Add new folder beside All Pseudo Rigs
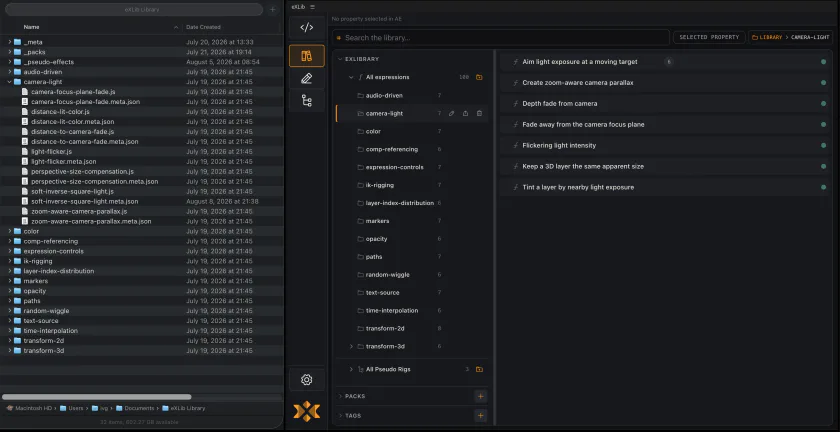This screenshot has height=432, width=840. pyautogui.click(x=479, y=369)
